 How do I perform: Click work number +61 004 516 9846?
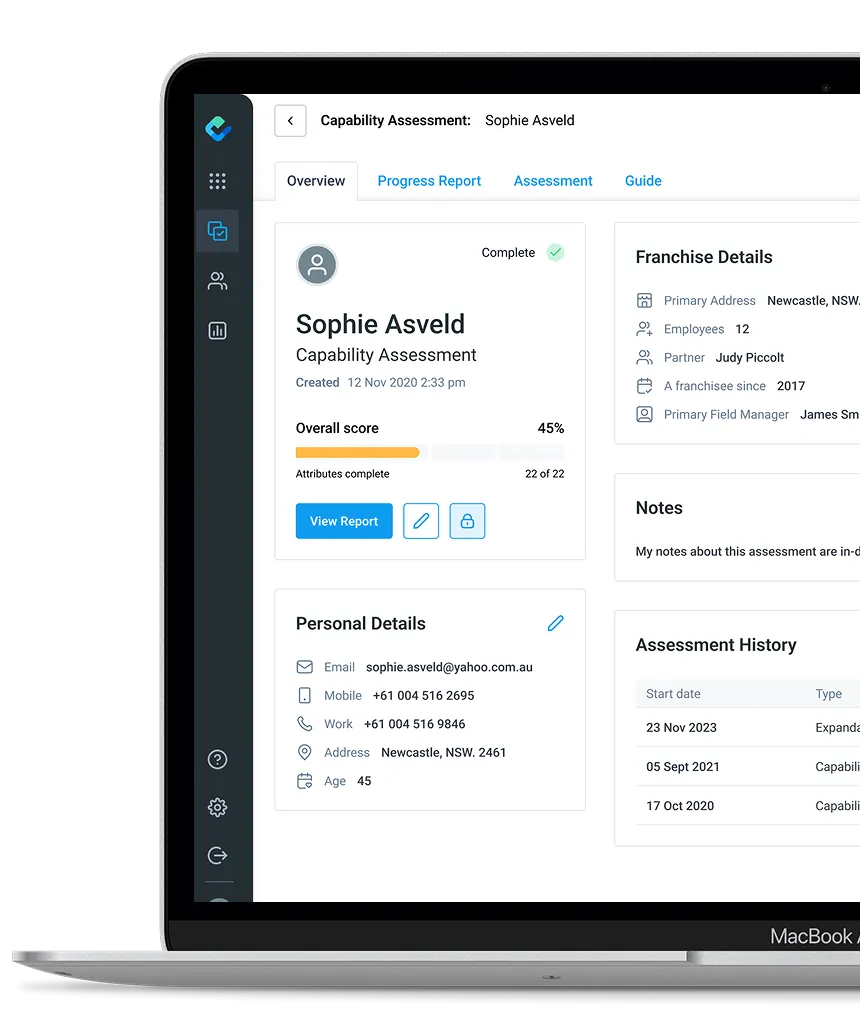pos(414,724)
